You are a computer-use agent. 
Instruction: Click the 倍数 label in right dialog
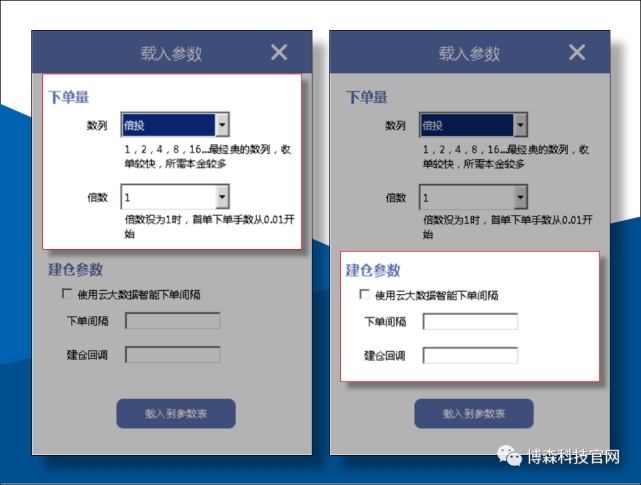point(396,198)
